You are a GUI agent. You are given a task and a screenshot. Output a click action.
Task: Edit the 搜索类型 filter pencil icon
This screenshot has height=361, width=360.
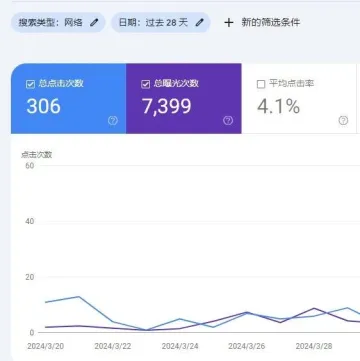[94, 23]
